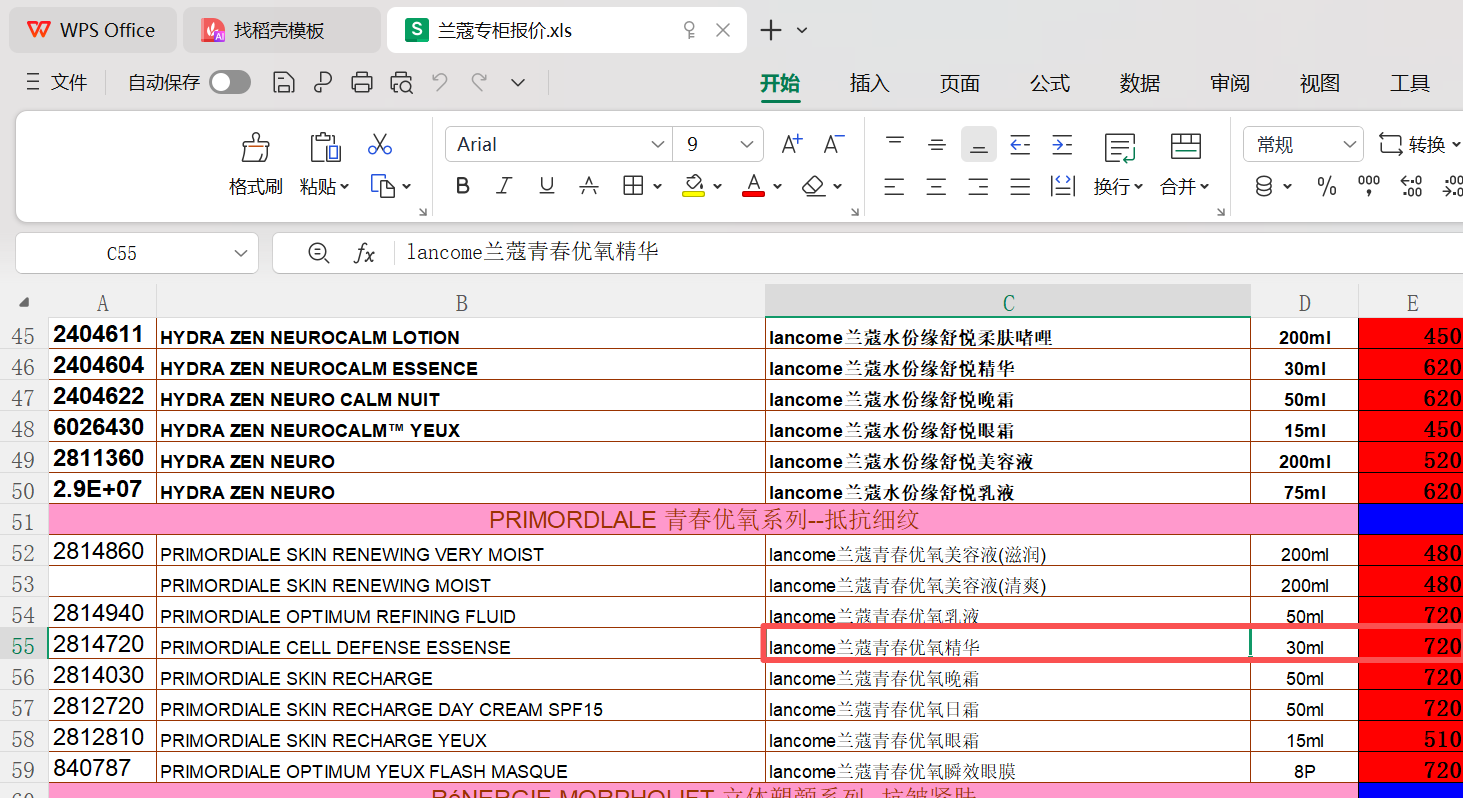Increase font size with A+ icon
This screenshot has width=1463, height=798.
click(791, 144)
